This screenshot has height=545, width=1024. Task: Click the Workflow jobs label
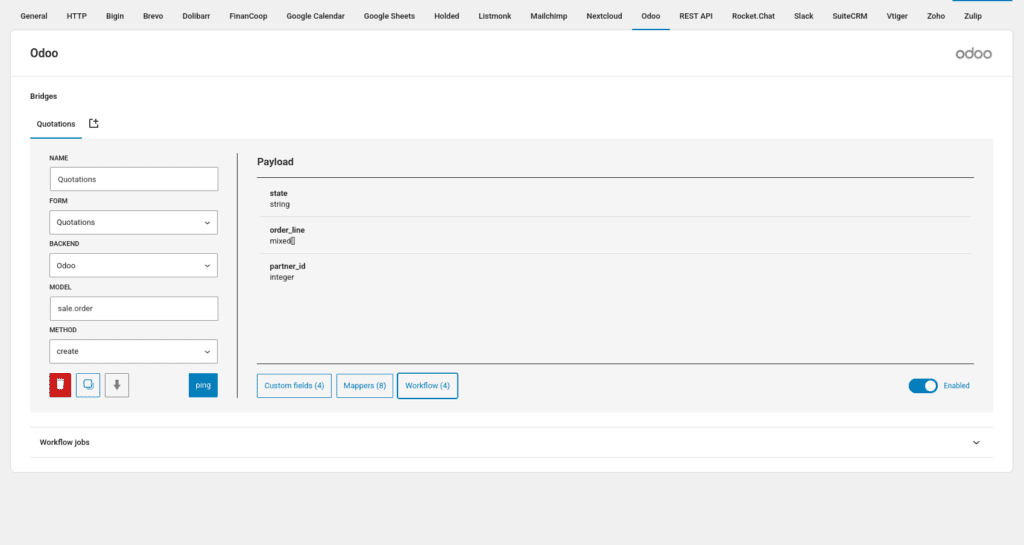tap(65, 443)
